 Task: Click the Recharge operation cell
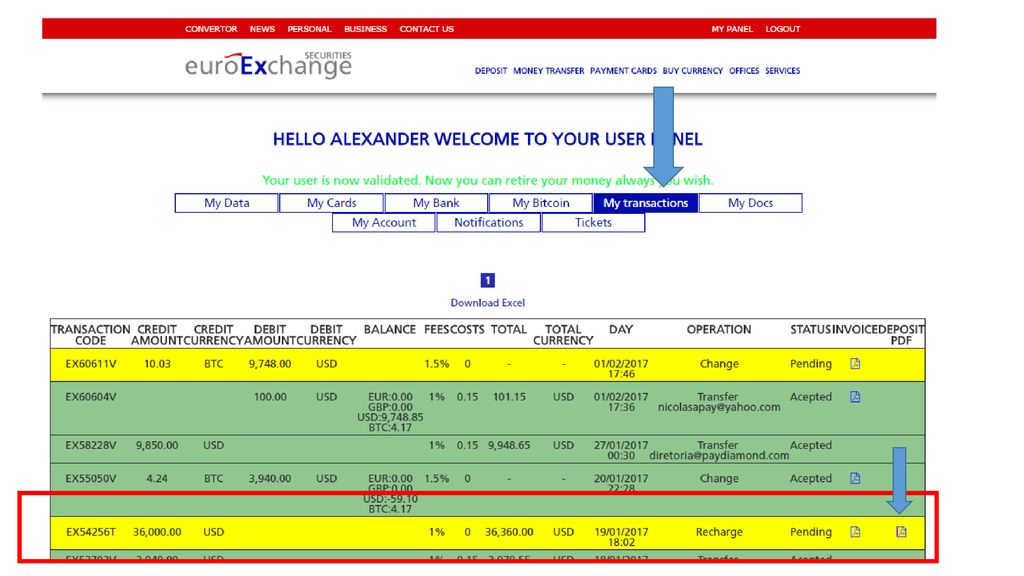pos(719,532)
